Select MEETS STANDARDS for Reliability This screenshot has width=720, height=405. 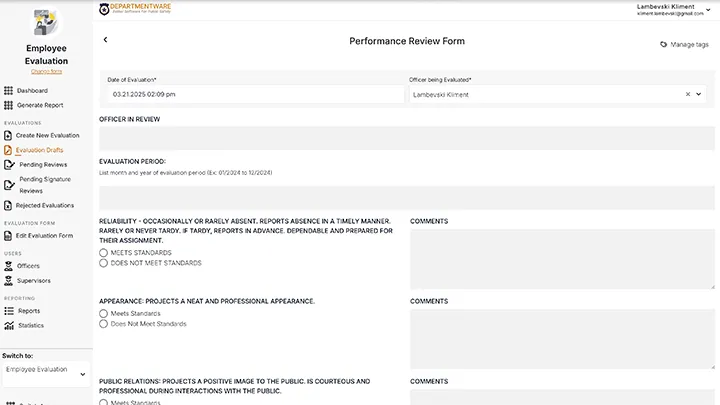[104, 253]
